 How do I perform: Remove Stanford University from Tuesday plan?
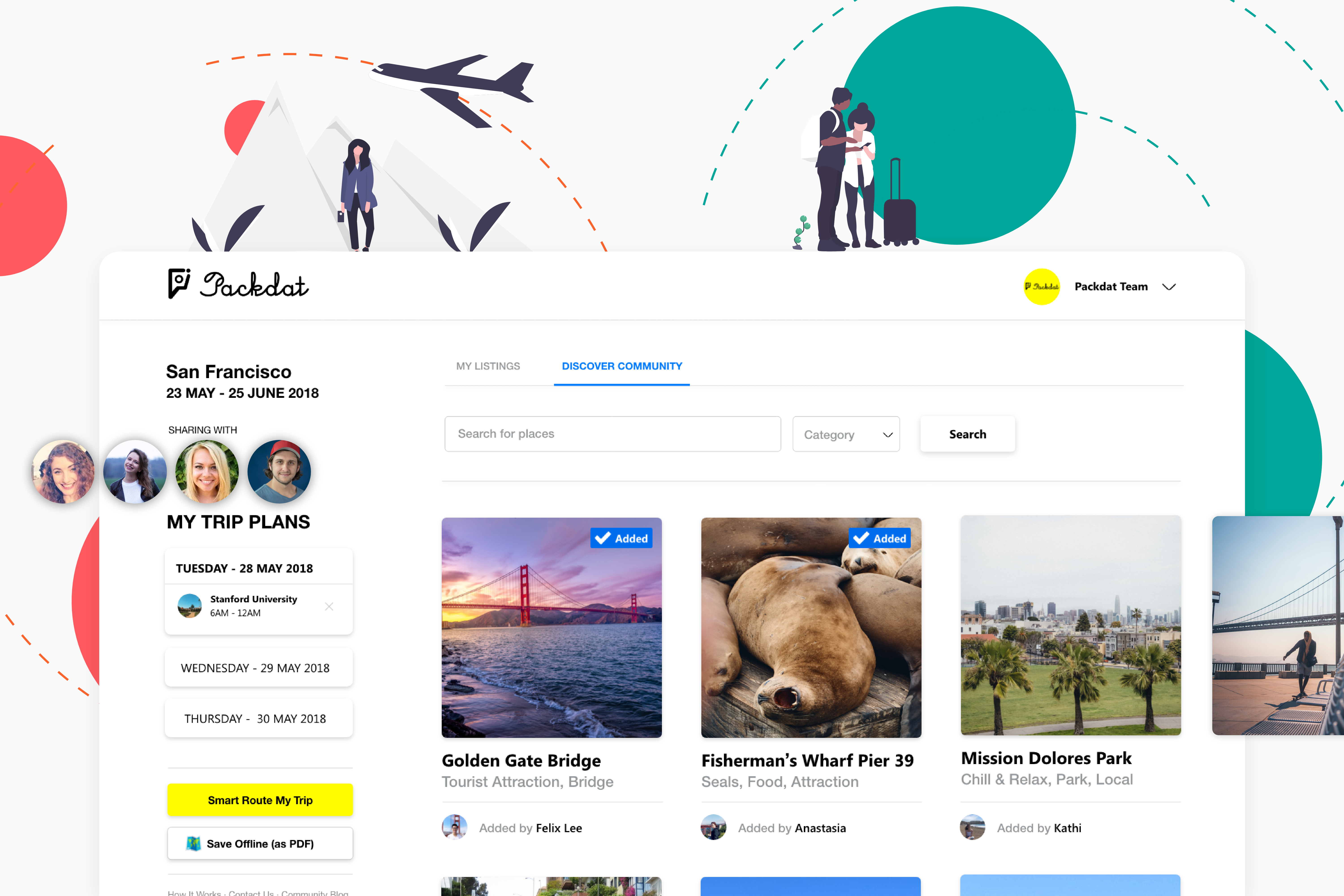point(329,606)
